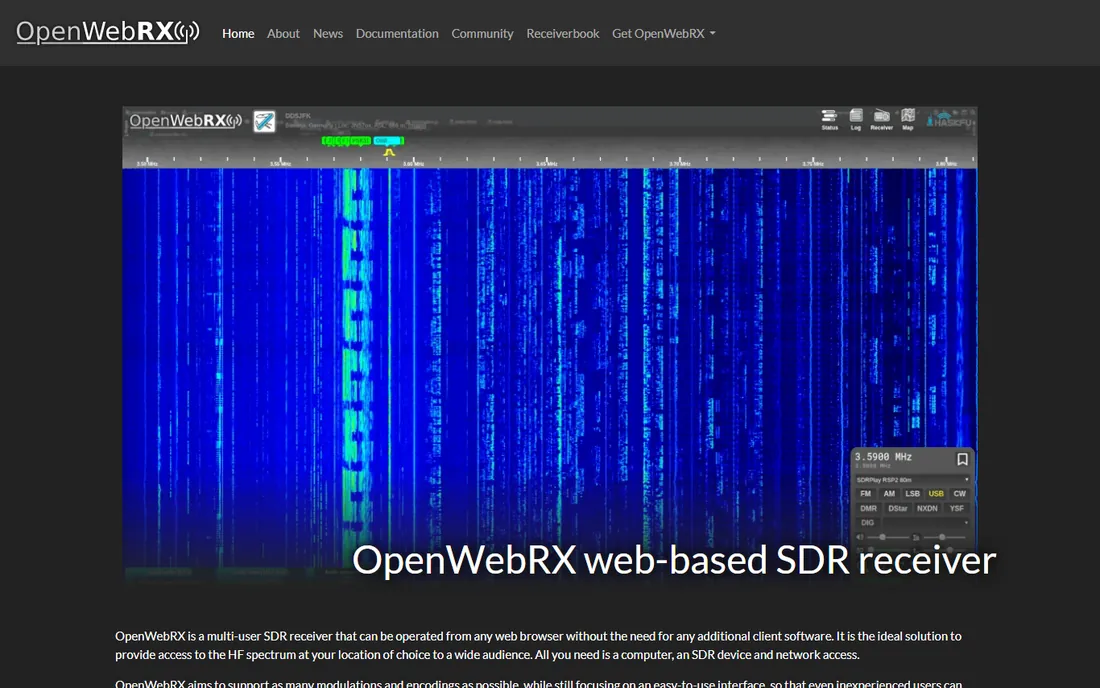Select the DMR digital voice button
The width and height of the screenshot is (1100, 688).
[x=868, y=508]
